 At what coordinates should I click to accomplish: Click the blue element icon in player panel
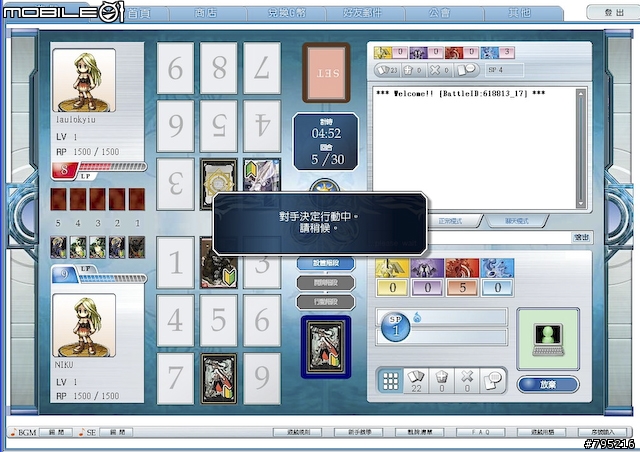[x=497, y=268]
